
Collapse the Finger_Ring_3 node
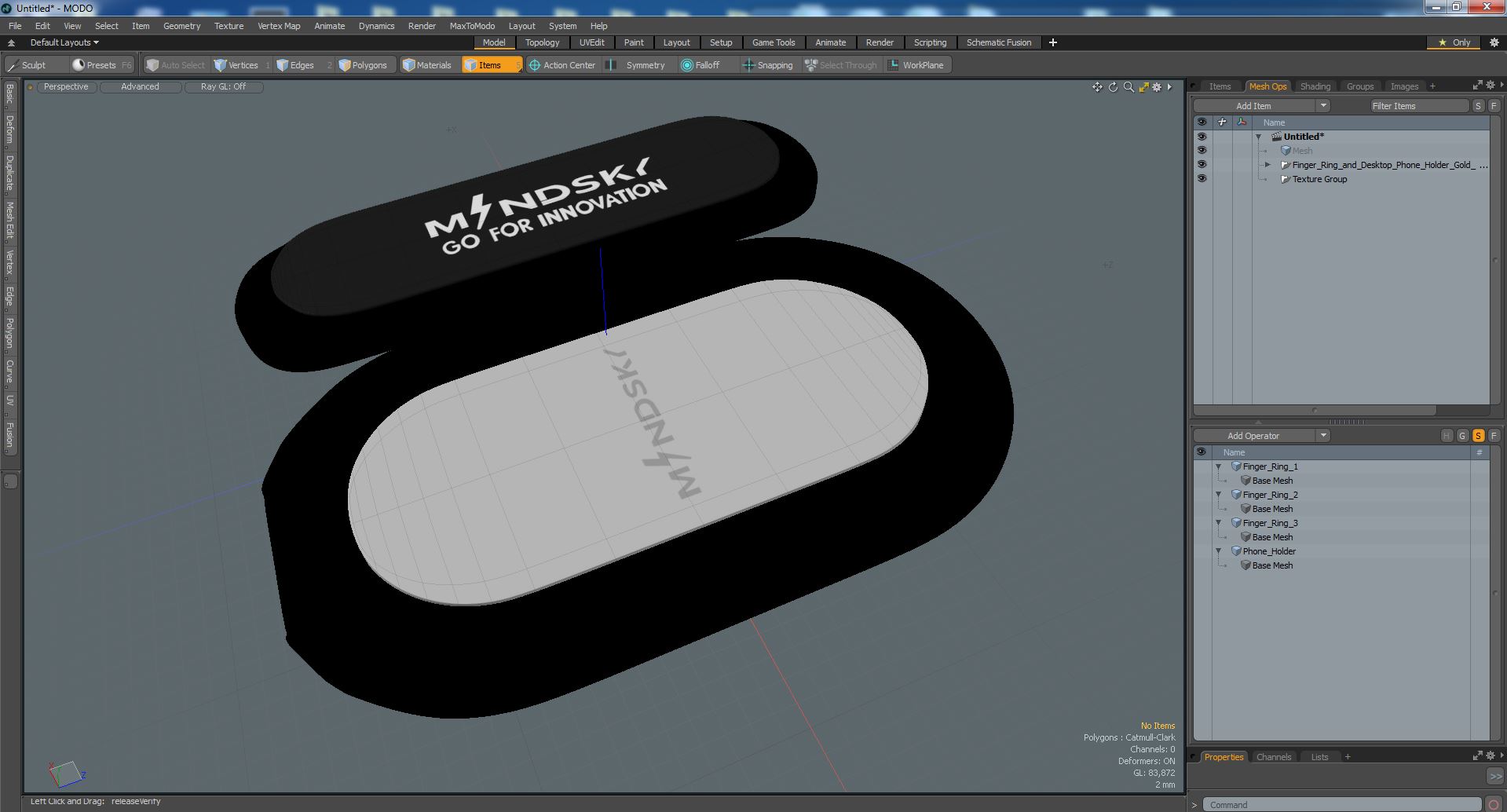pyautogui.click(x=1219, y=523)
